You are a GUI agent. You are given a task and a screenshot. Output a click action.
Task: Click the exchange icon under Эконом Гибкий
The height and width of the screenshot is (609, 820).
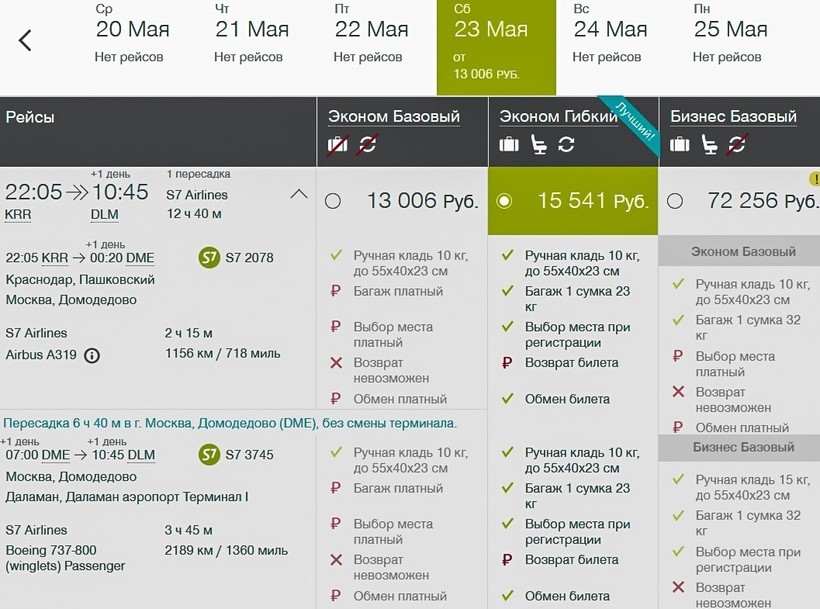(566, 145)
